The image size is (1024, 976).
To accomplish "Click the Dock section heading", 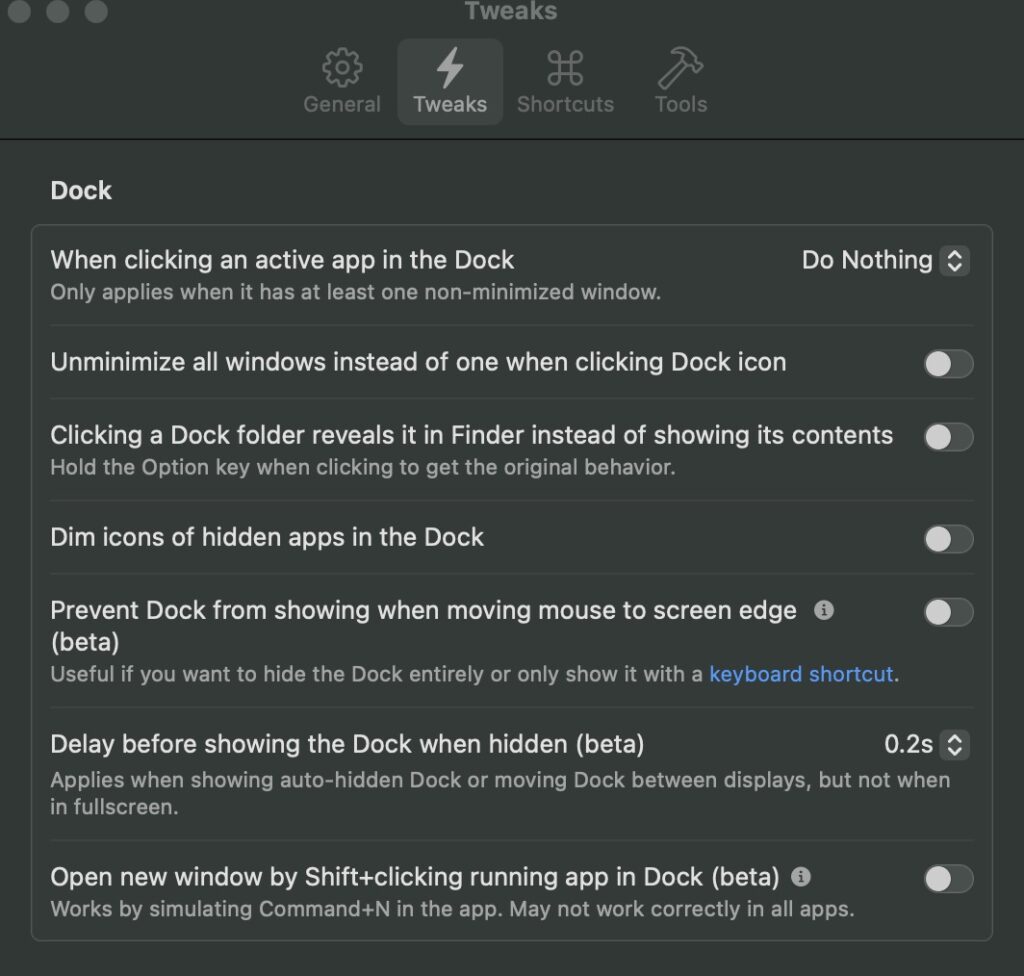I will (81, 191).
